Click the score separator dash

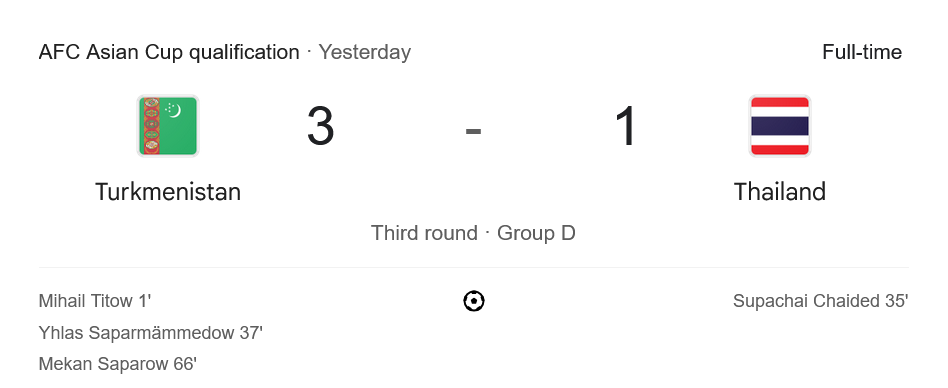[x=473, y=131]
